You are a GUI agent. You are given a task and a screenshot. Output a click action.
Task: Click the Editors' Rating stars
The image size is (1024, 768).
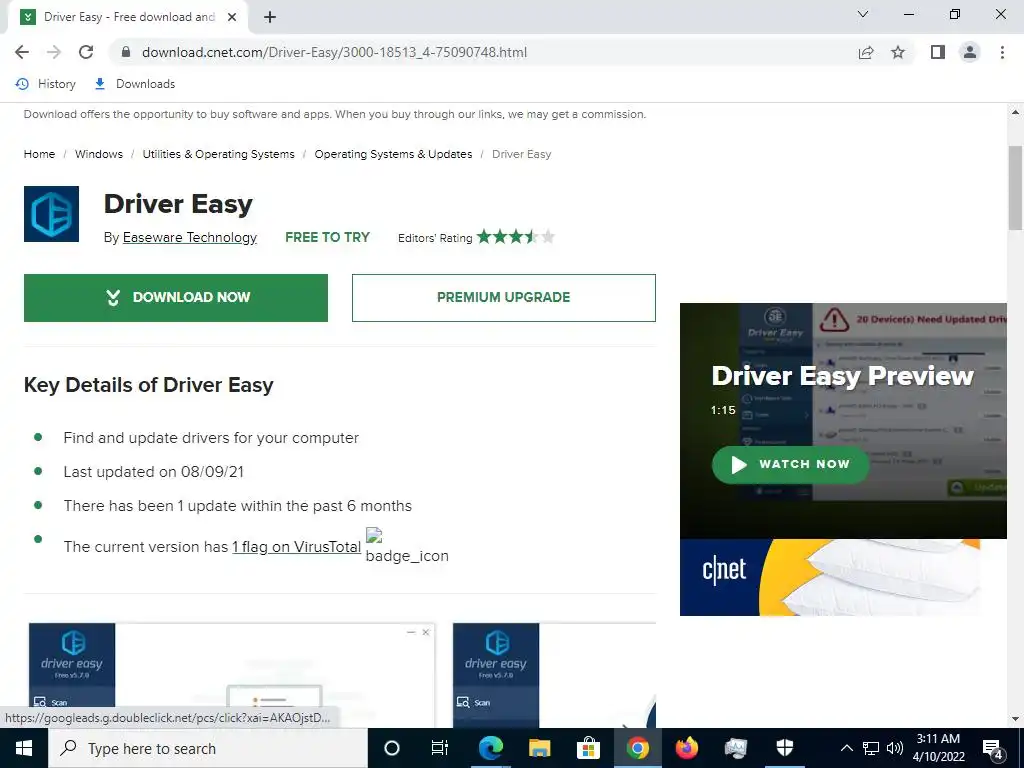tap(516, 236)
